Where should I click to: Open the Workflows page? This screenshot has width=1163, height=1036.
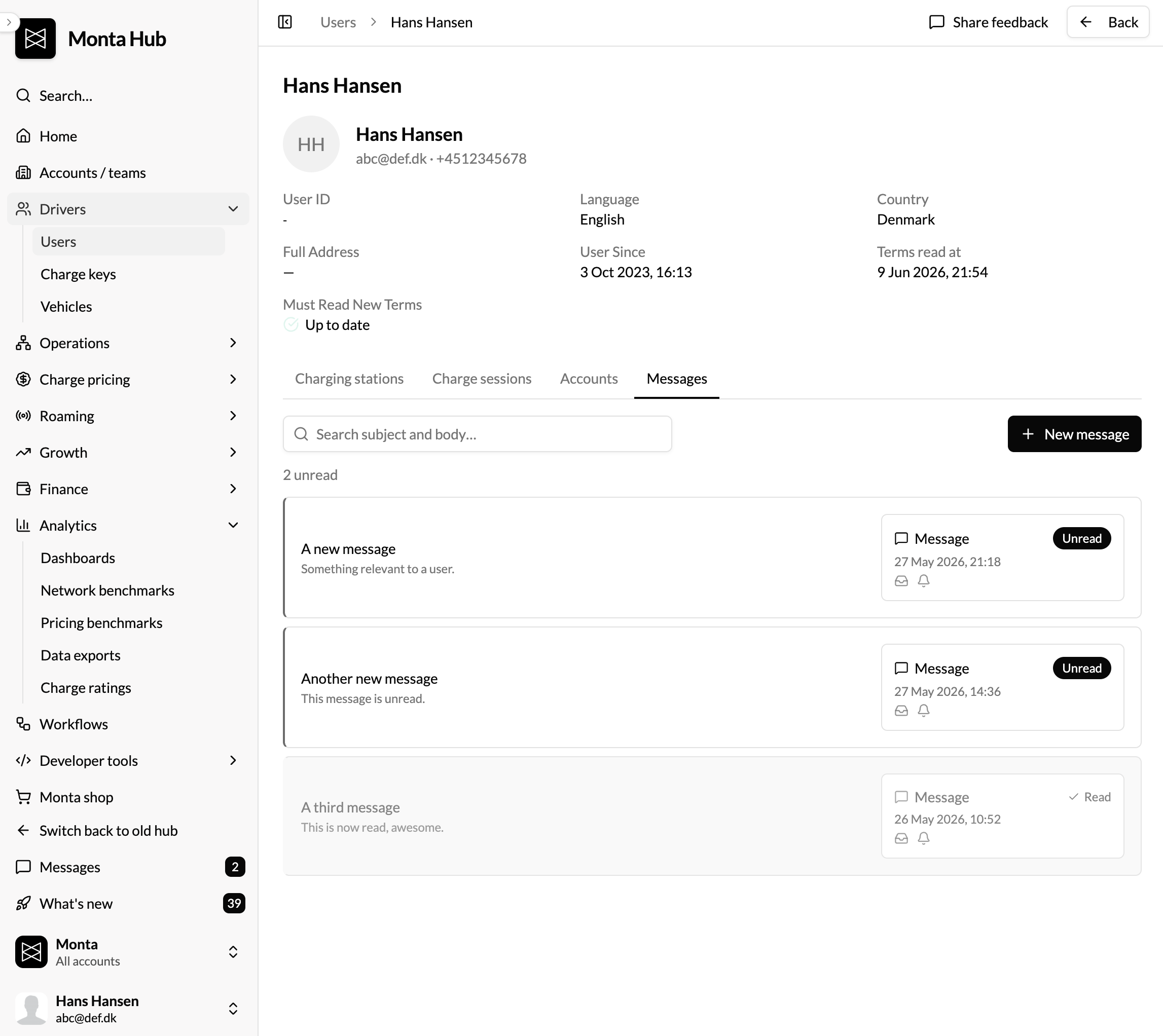(x=128, y=724)
